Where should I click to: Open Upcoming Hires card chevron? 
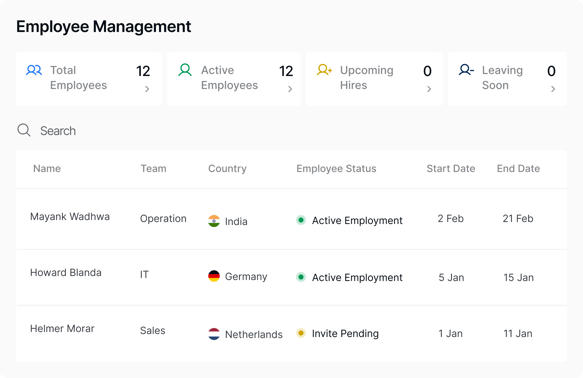coord(429,89)
